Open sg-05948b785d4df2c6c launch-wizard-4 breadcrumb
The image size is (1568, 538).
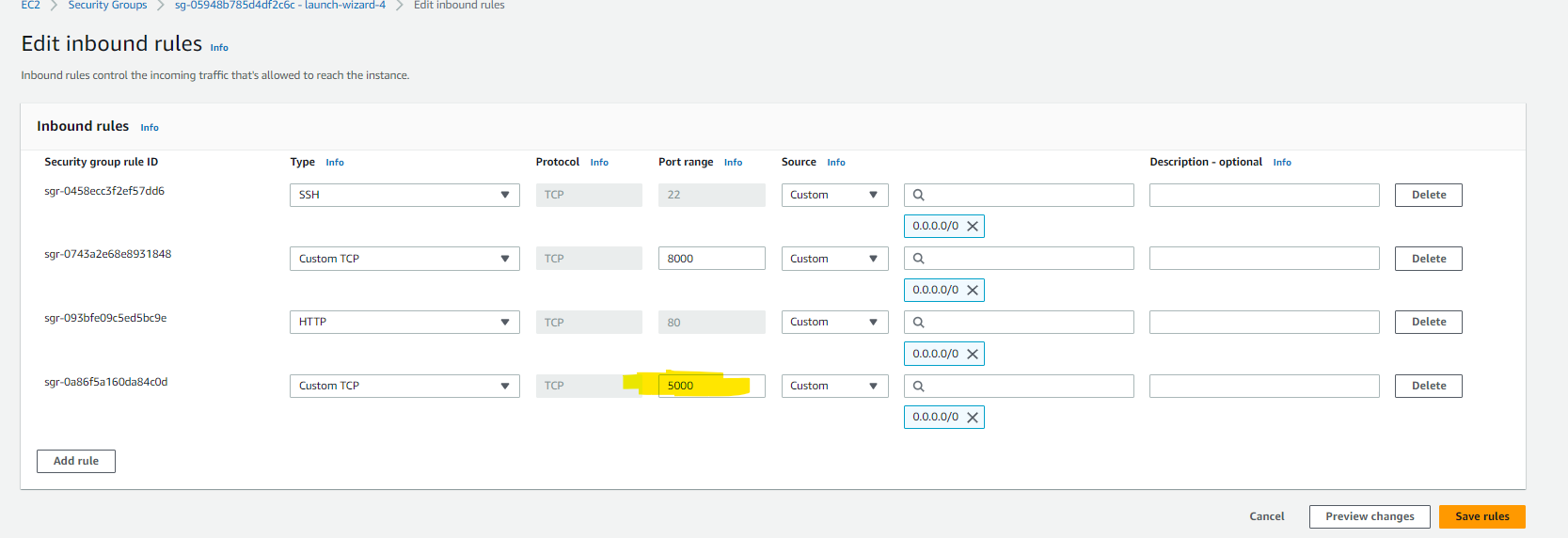280,5
